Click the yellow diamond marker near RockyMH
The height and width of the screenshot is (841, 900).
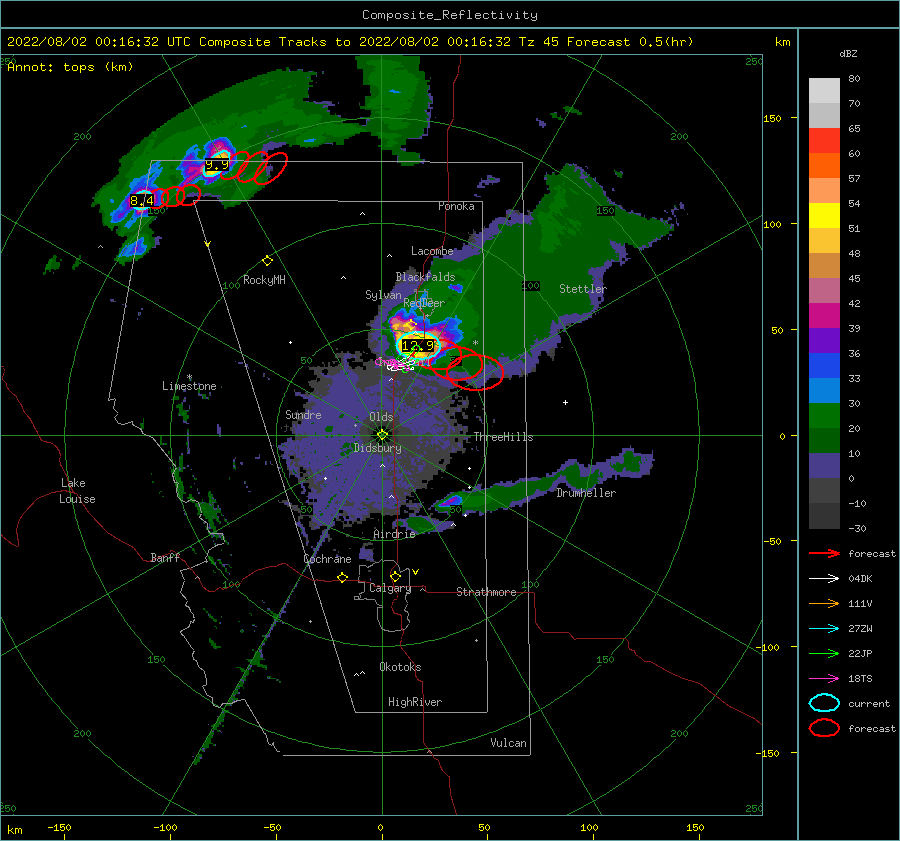pos(267,261)
